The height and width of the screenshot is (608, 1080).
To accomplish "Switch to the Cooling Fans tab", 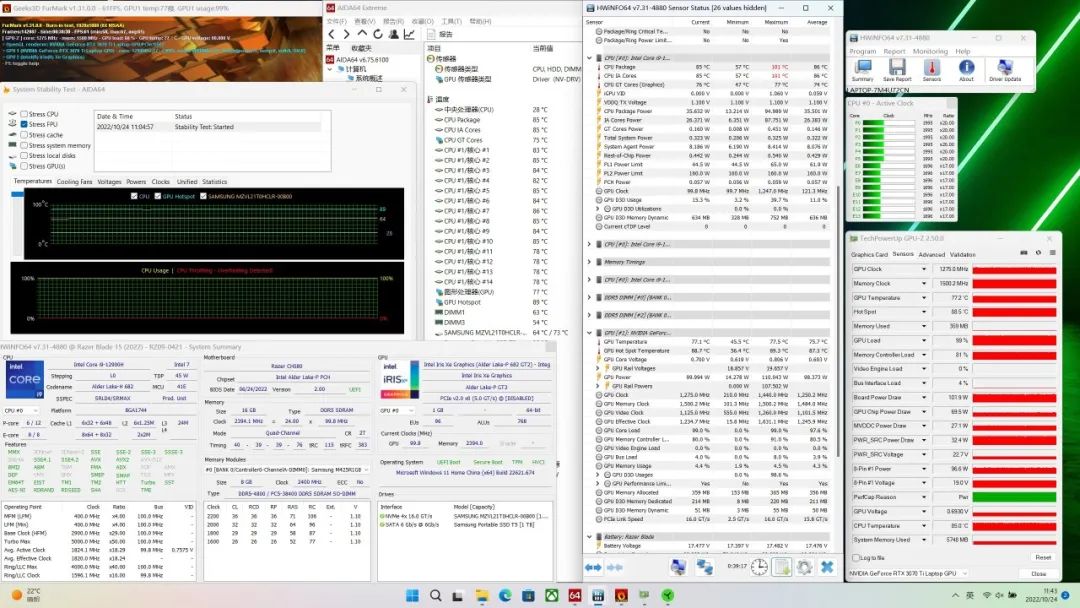I will [74, 182].
